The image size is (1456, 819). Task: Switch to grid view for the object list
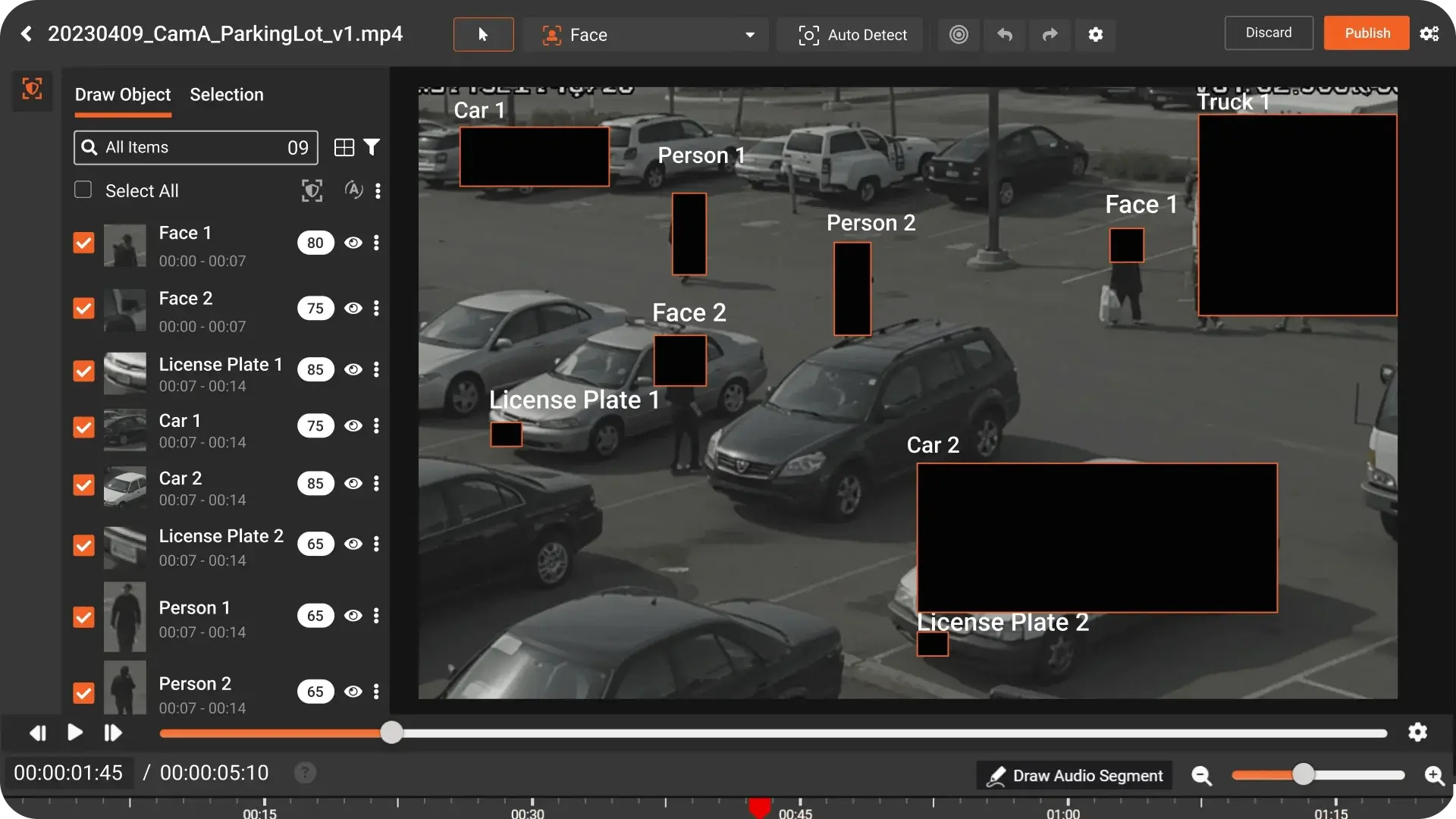coord(344,147)
